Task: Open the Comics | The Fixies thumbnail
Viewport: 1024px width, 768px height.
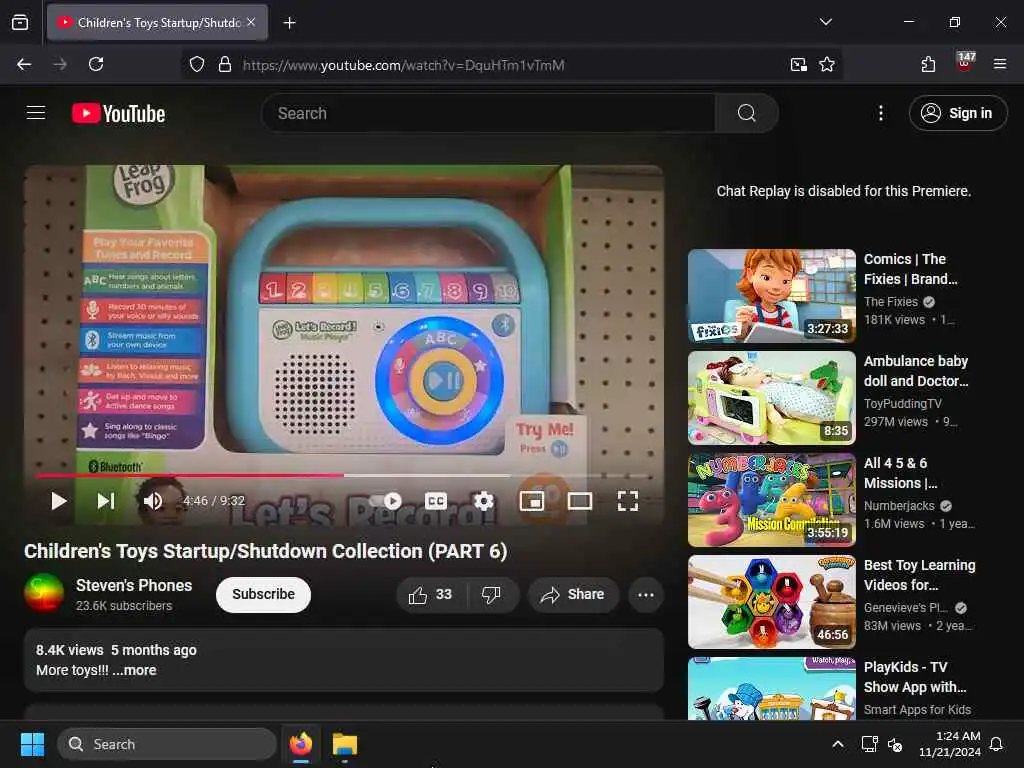Action: 772,296
